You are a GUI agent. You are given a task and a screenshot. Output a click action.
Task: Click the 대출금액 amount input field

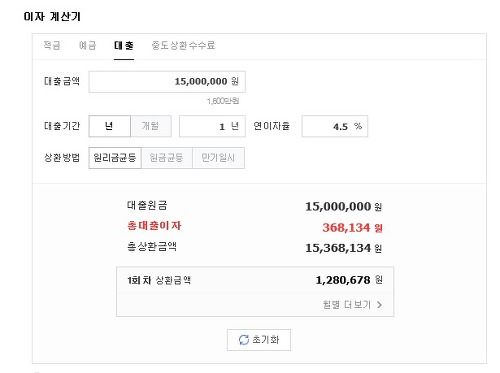click(x=167, y=82)
